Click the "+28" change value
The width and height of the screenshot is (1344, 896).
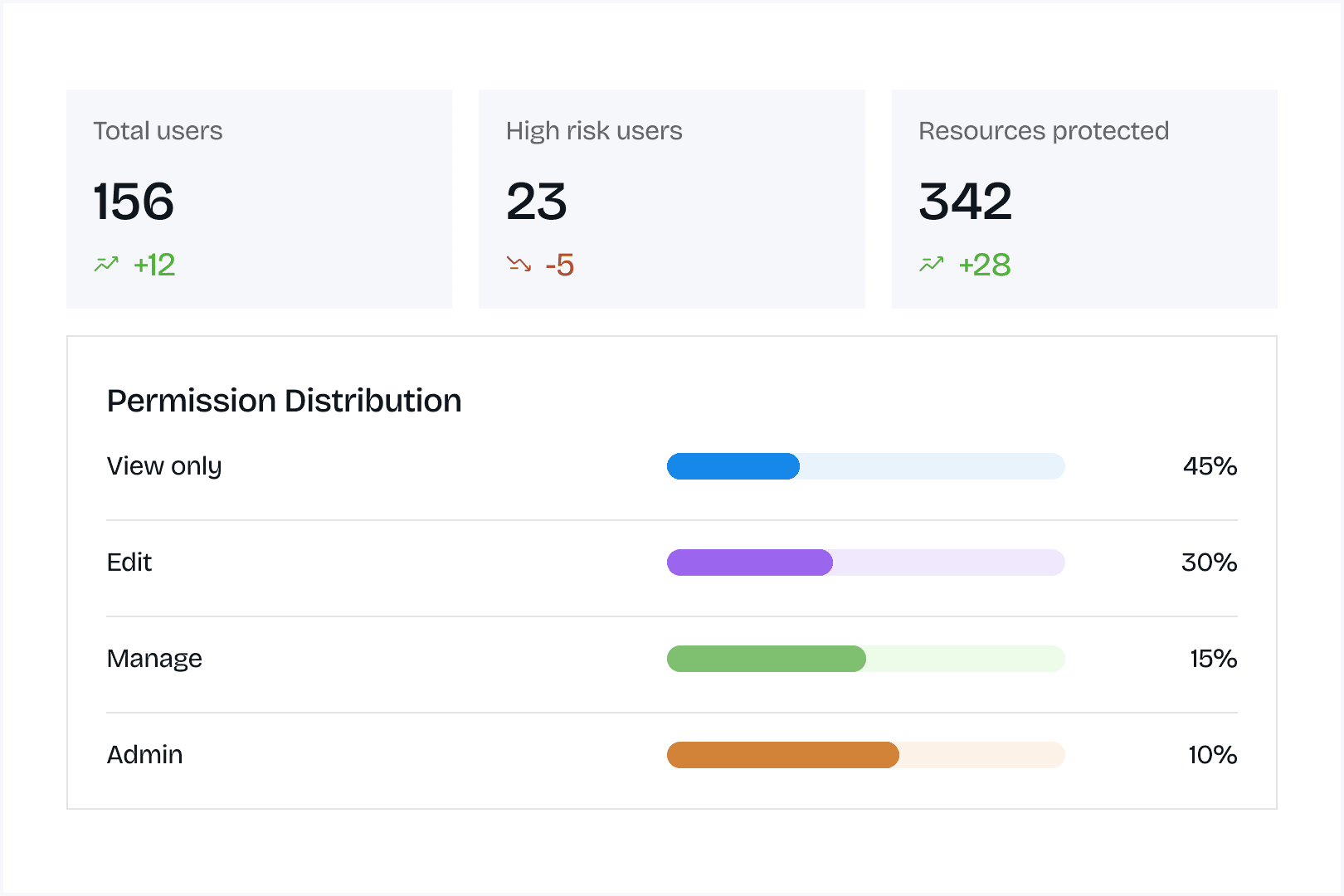985,265
